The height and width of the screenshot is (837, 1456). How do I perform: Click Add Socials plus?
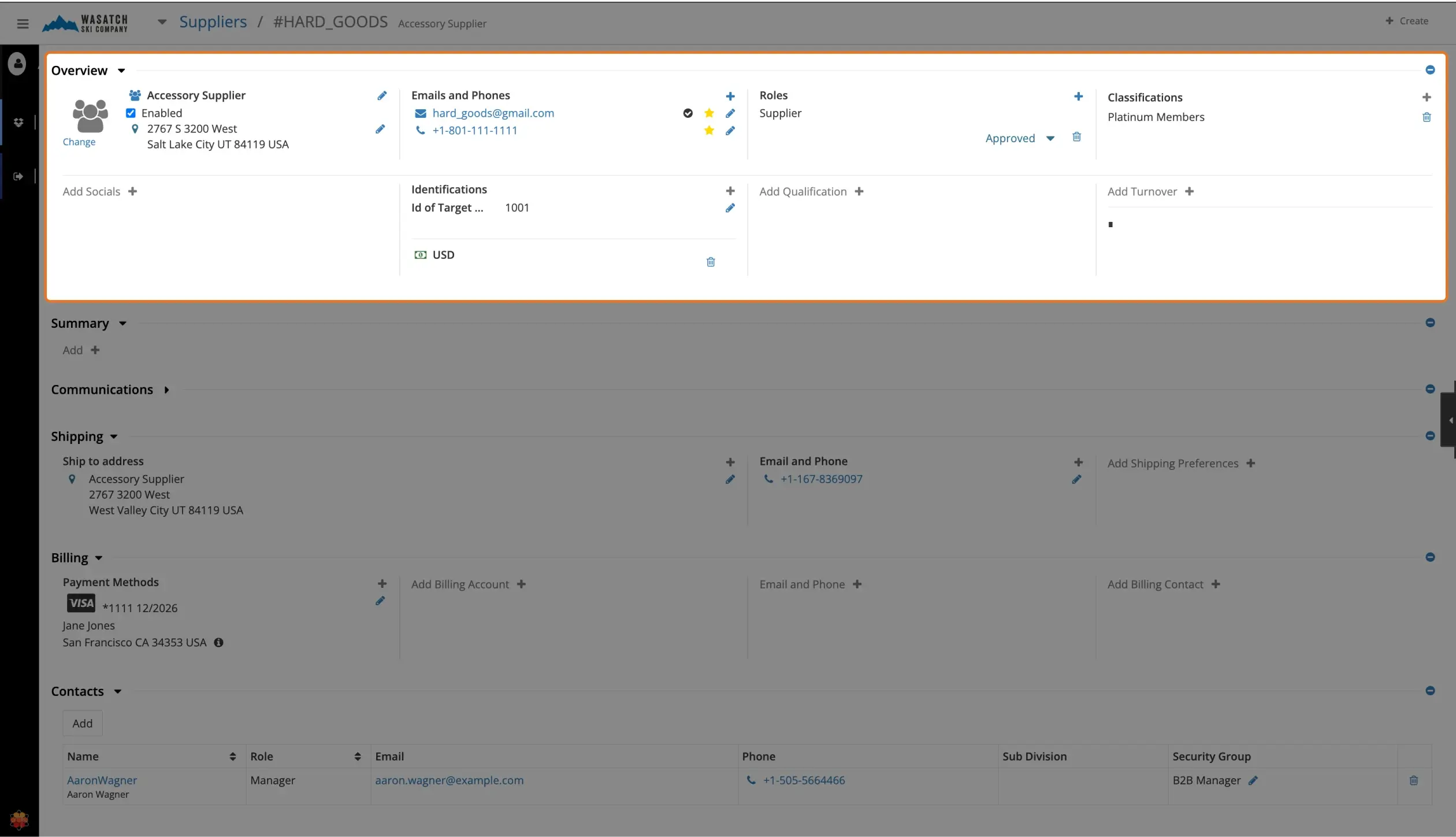click(132, 191)
